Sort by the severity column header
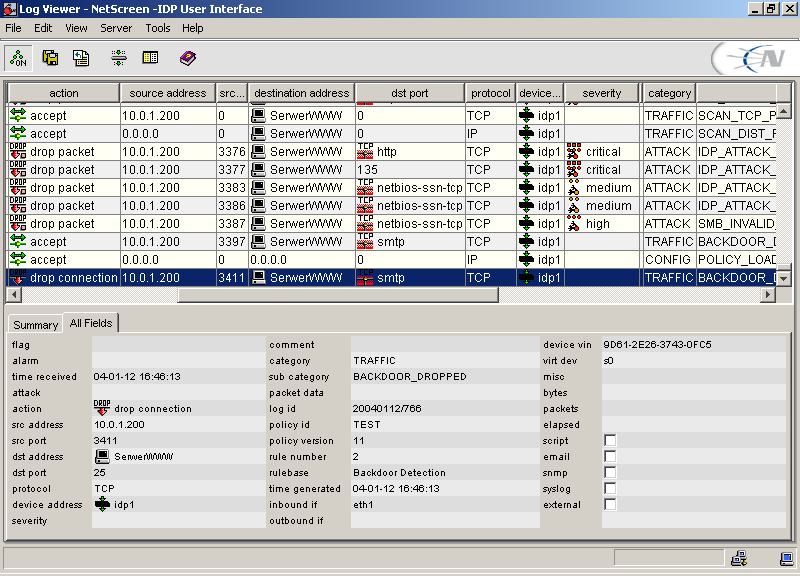The image size is (800, 576). [602, 93]
